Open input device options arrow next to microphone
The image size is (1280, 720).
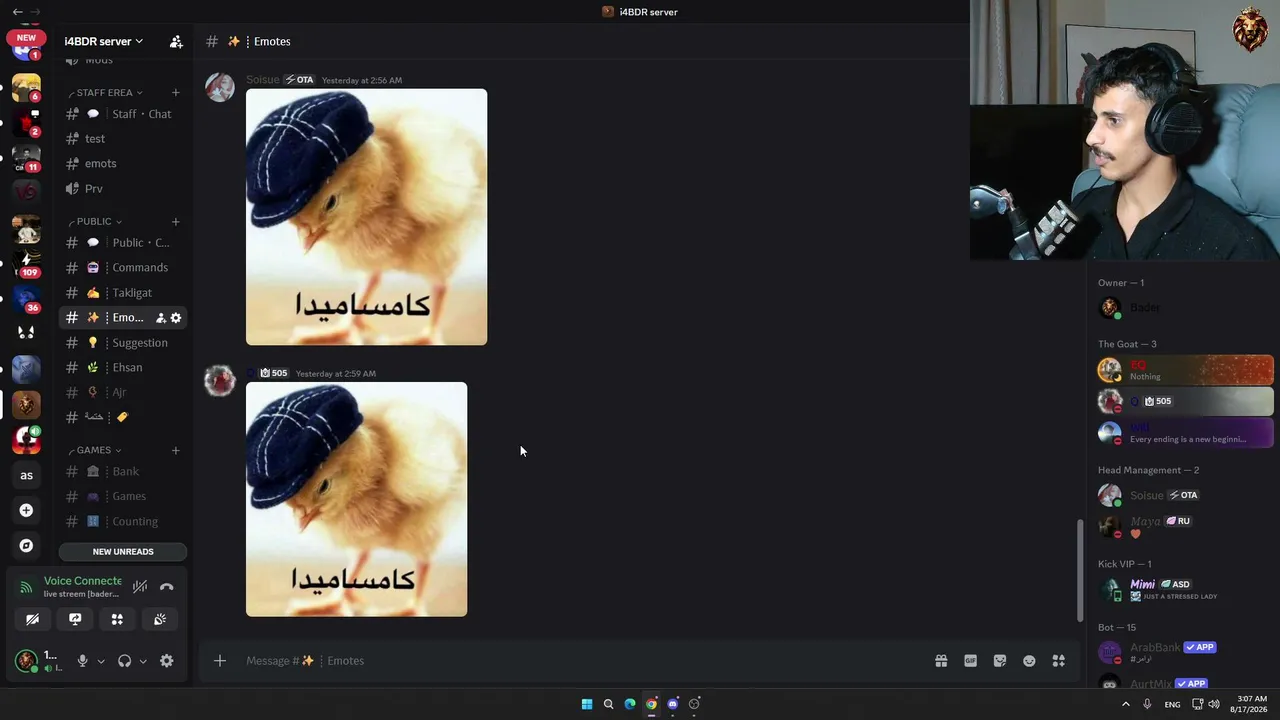click(101, 661)
